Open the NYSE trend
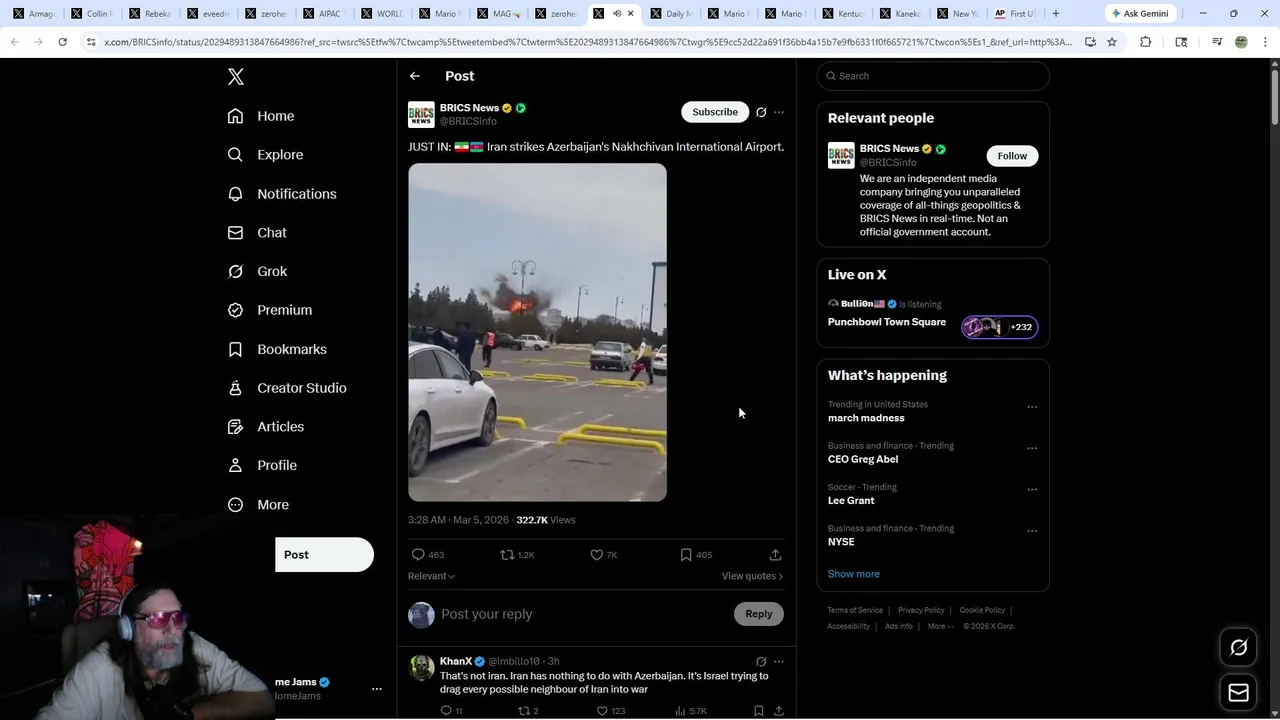The image size is (1280, 720). [x=841, y=542]
